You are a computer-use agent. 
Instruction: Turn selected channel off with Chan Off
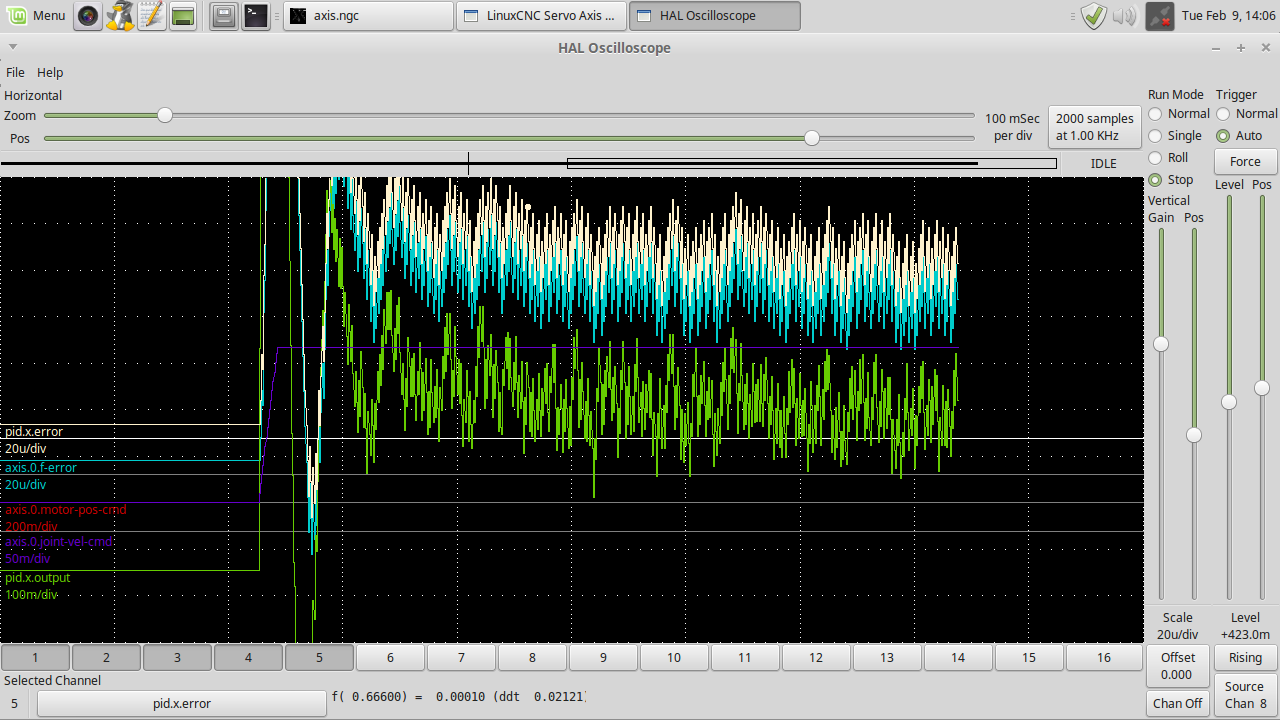1177,703
